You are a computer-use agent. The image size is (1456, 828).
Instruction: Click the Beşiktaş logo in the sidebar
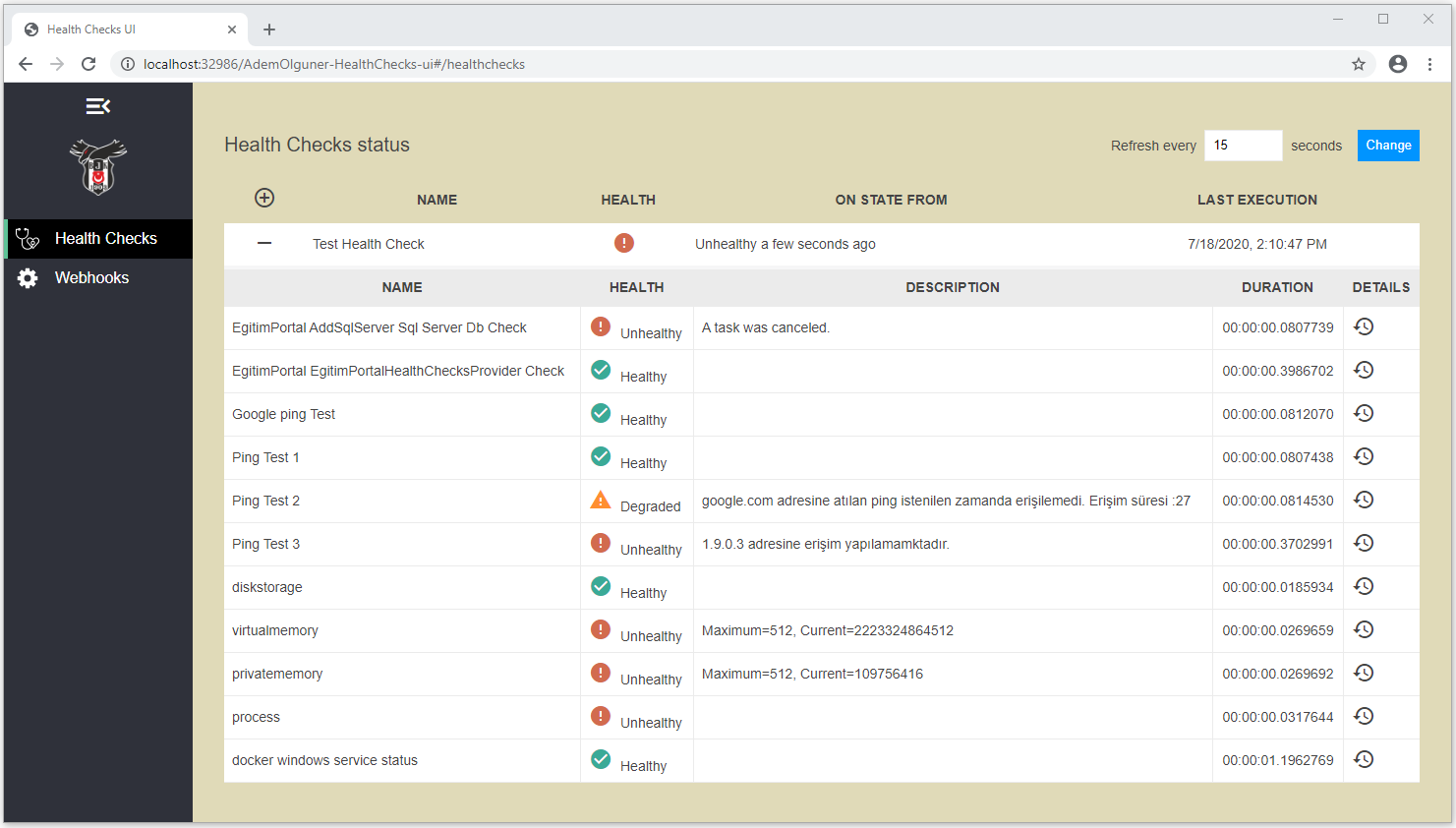97,165
